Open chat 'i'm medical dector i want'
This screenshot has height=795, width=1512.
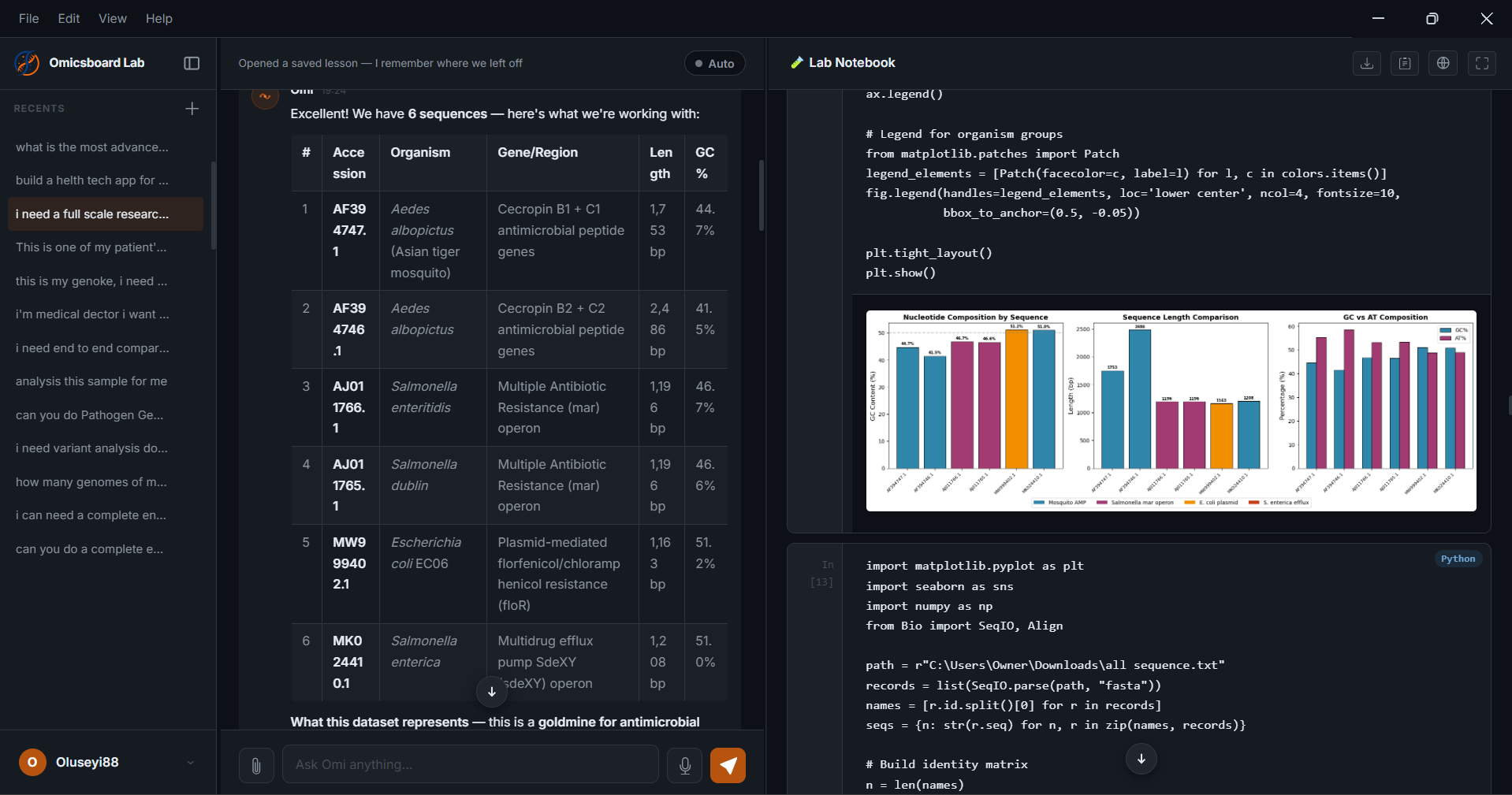[x=106, y=314]
